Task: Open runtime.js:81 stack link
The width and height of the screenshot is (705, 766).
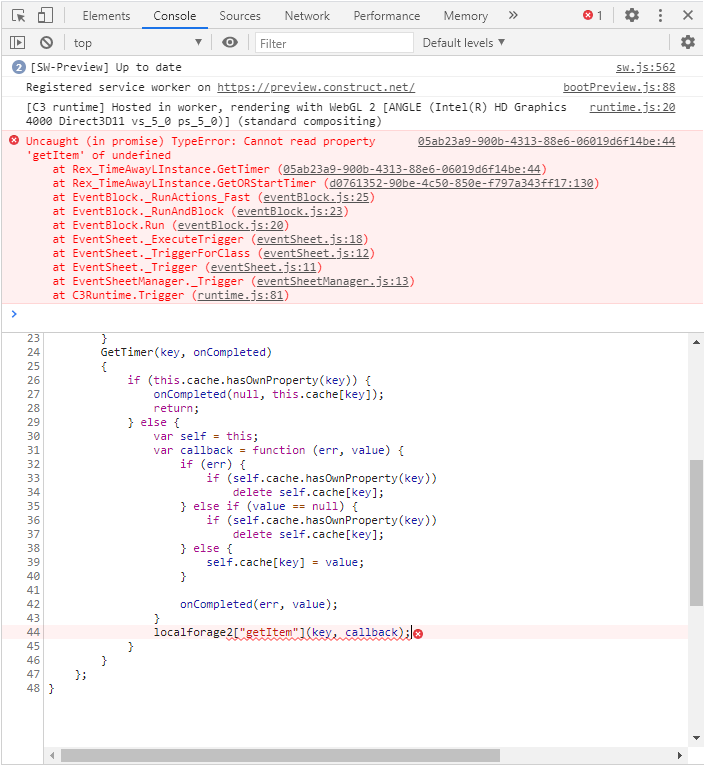Action: [240, 296]
